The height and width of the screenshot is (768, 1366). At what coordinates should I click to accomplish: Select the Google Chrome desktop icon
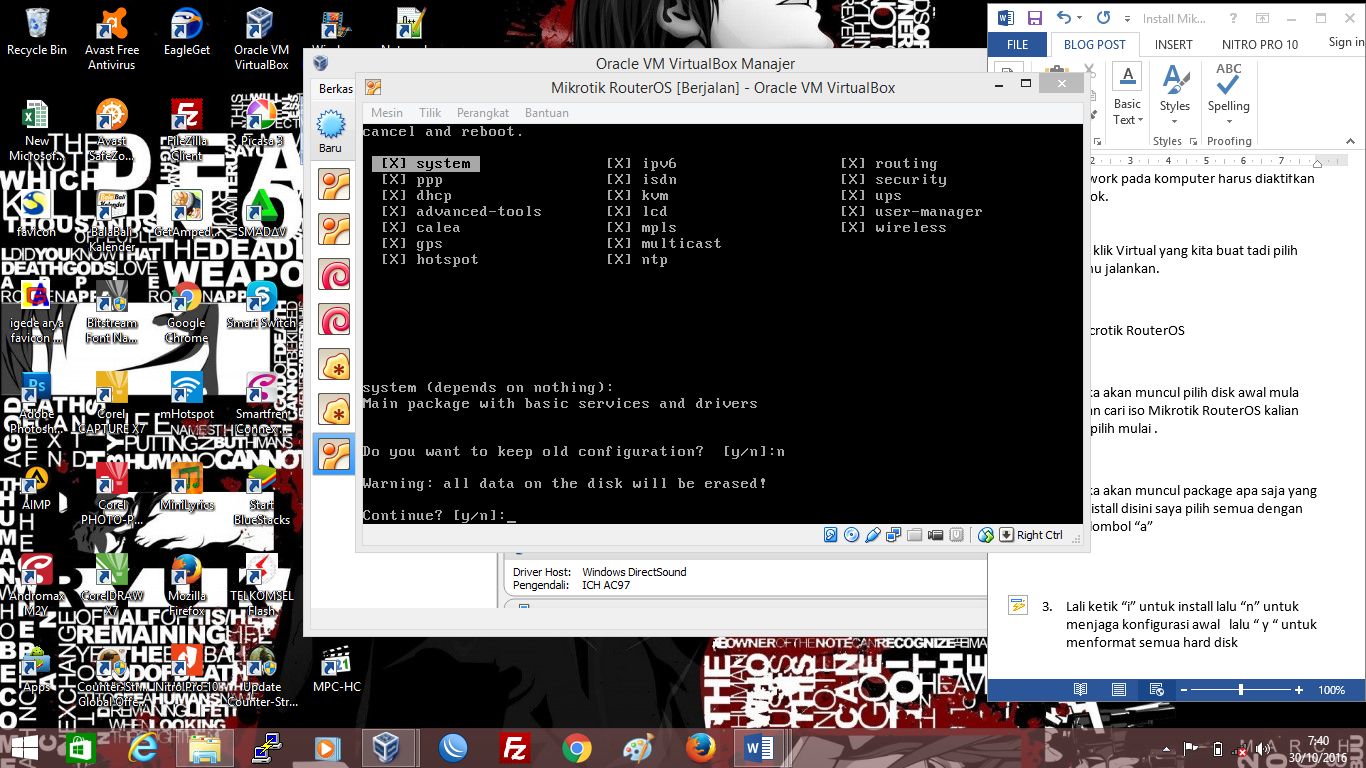[x=186, y=313]
